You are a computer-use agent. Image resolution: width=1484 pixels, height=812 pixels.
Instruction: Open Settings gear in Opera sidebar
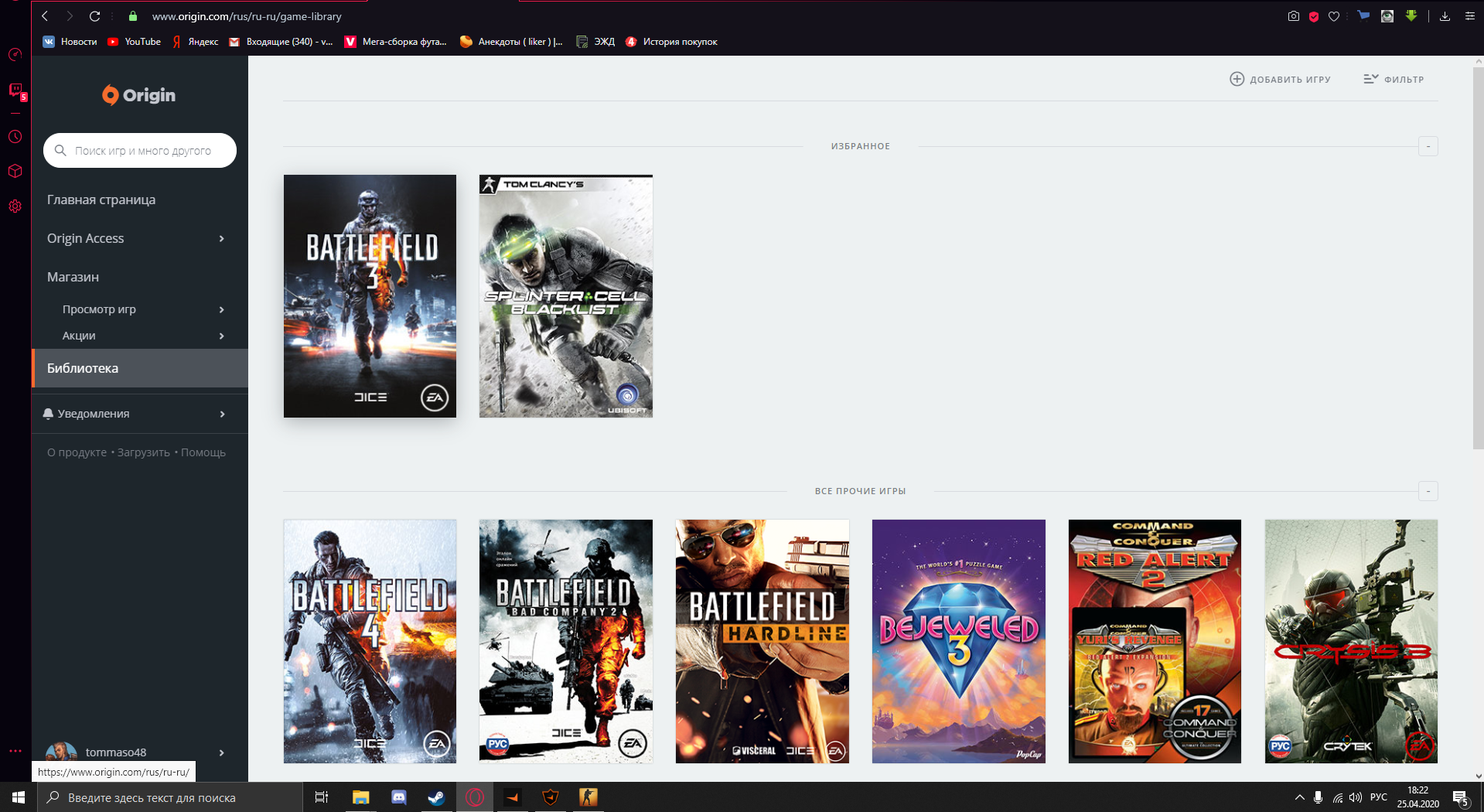pyautogui.click(x=15, y=206)
